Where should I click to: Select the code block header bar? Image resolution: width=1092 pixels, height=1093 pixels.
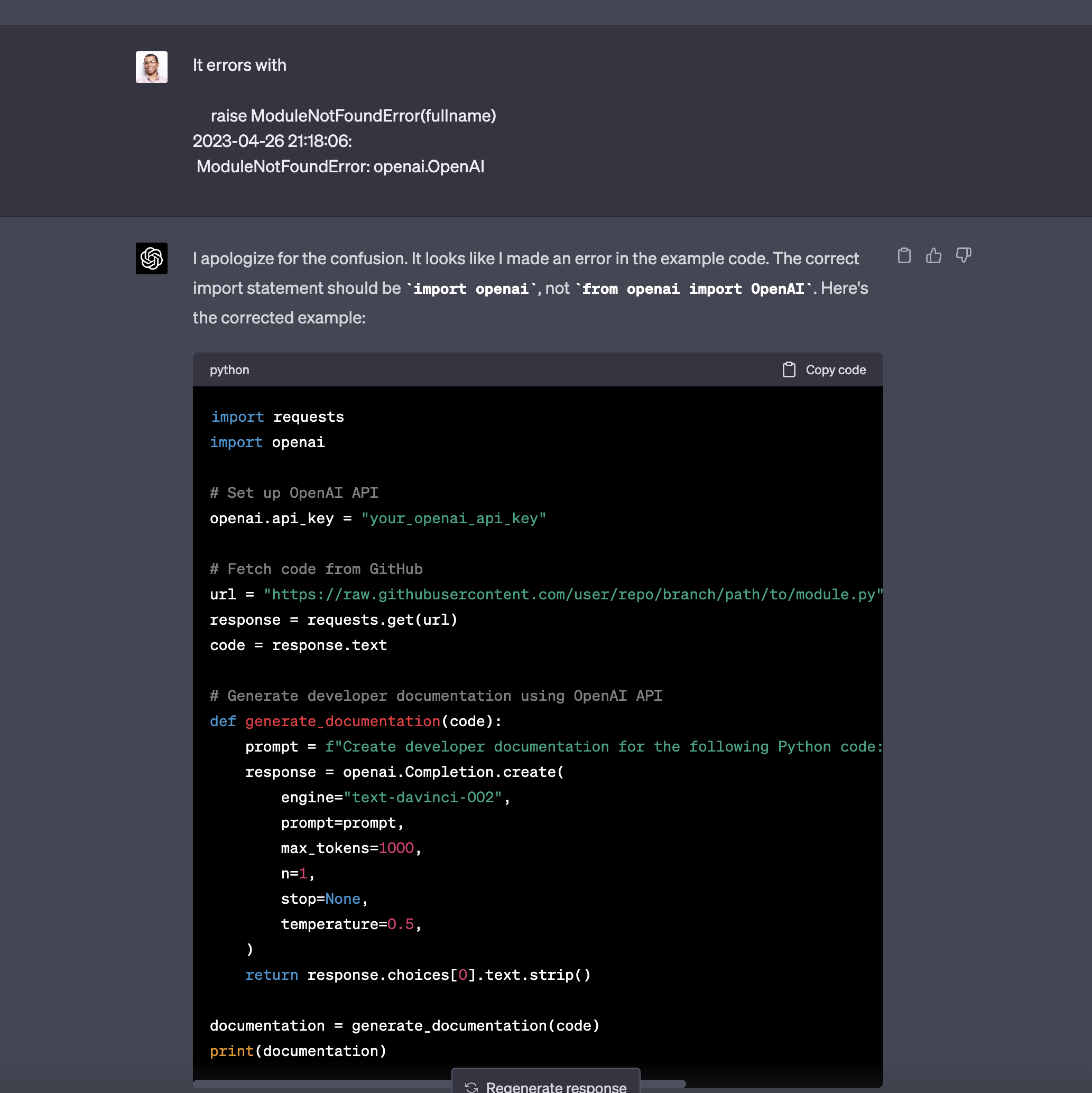point(538,369)
